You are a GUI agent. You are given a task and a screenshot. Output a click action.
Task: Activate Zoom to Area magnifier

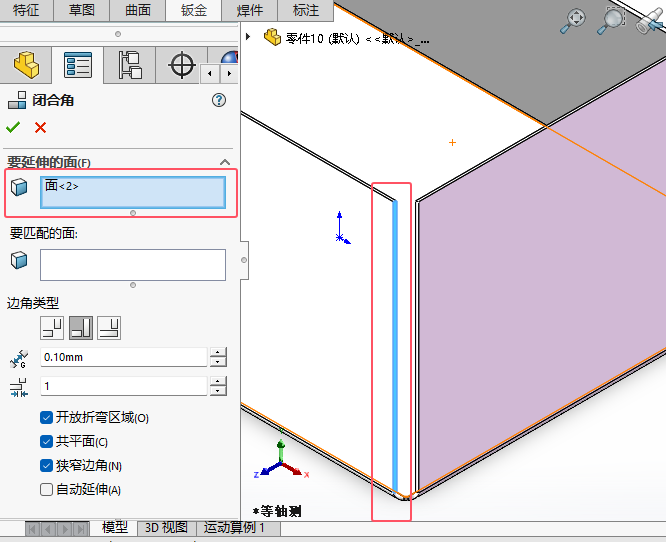click(611, 20)
